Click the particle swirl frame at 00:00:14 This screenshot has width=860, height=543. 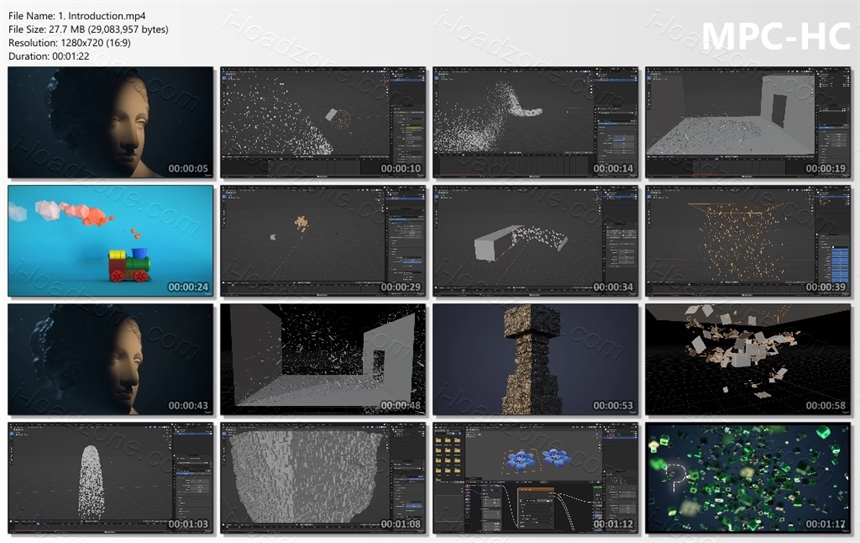pos(535,122)
